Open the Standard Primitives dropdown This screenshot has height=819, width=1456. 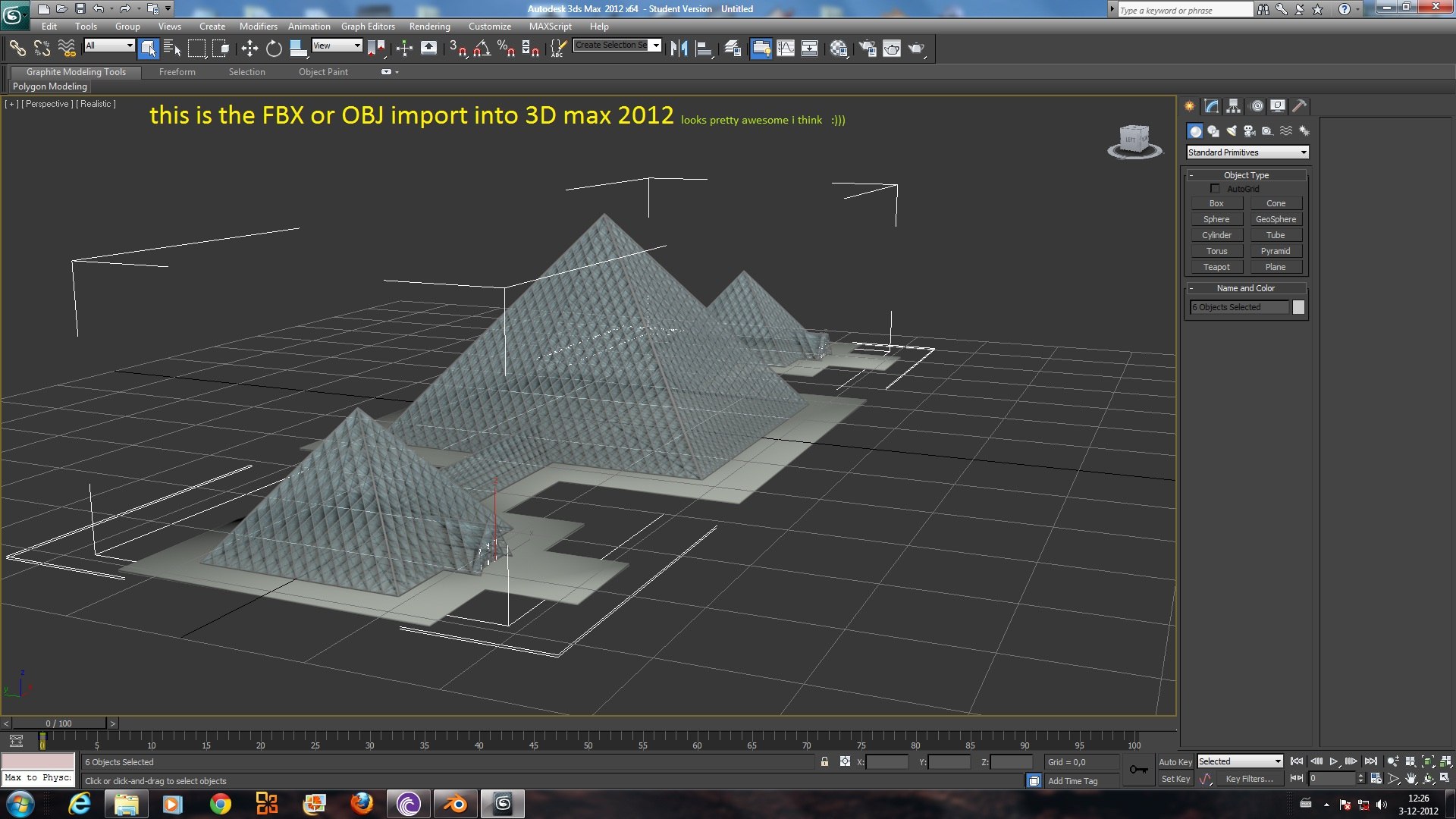click(1247, 152)
